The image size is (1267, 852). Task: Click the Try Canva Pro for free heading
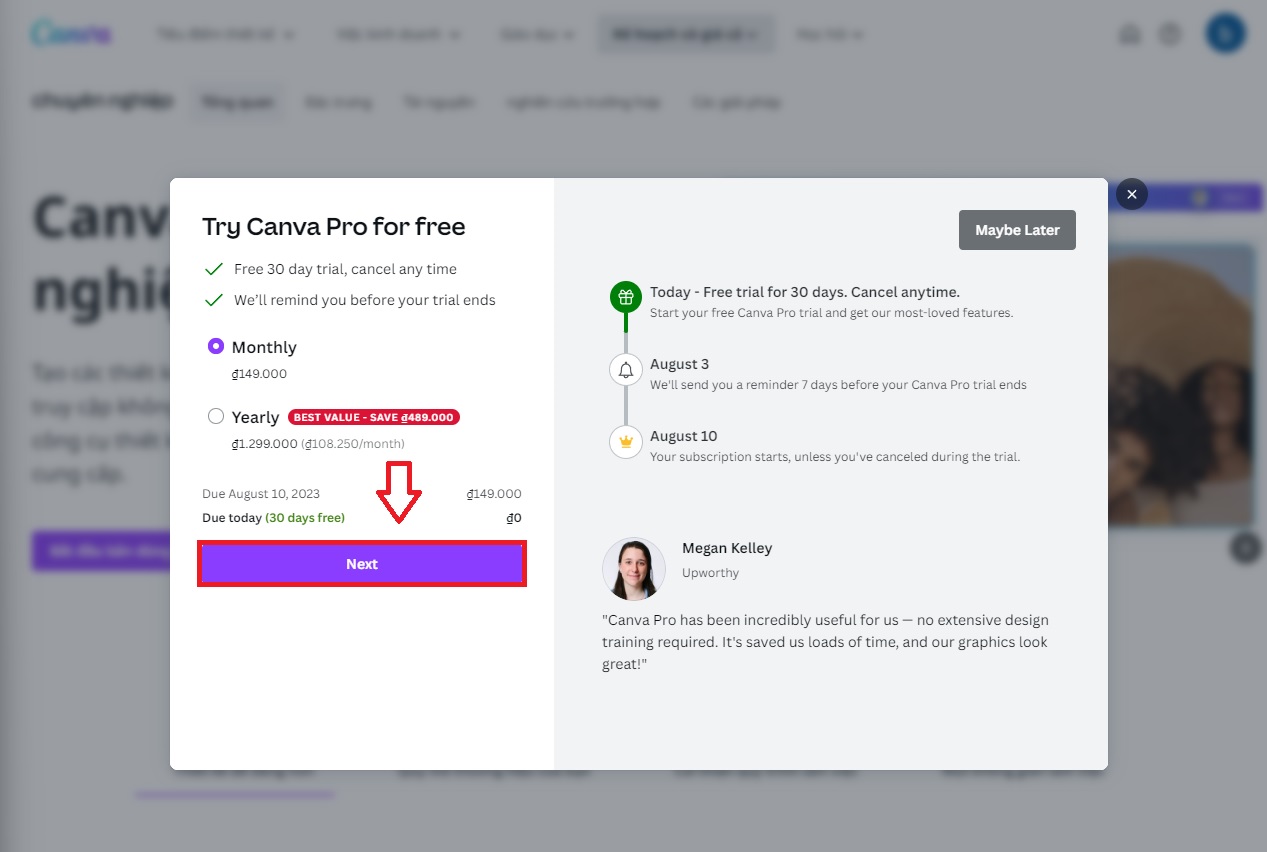coord(334,227)
